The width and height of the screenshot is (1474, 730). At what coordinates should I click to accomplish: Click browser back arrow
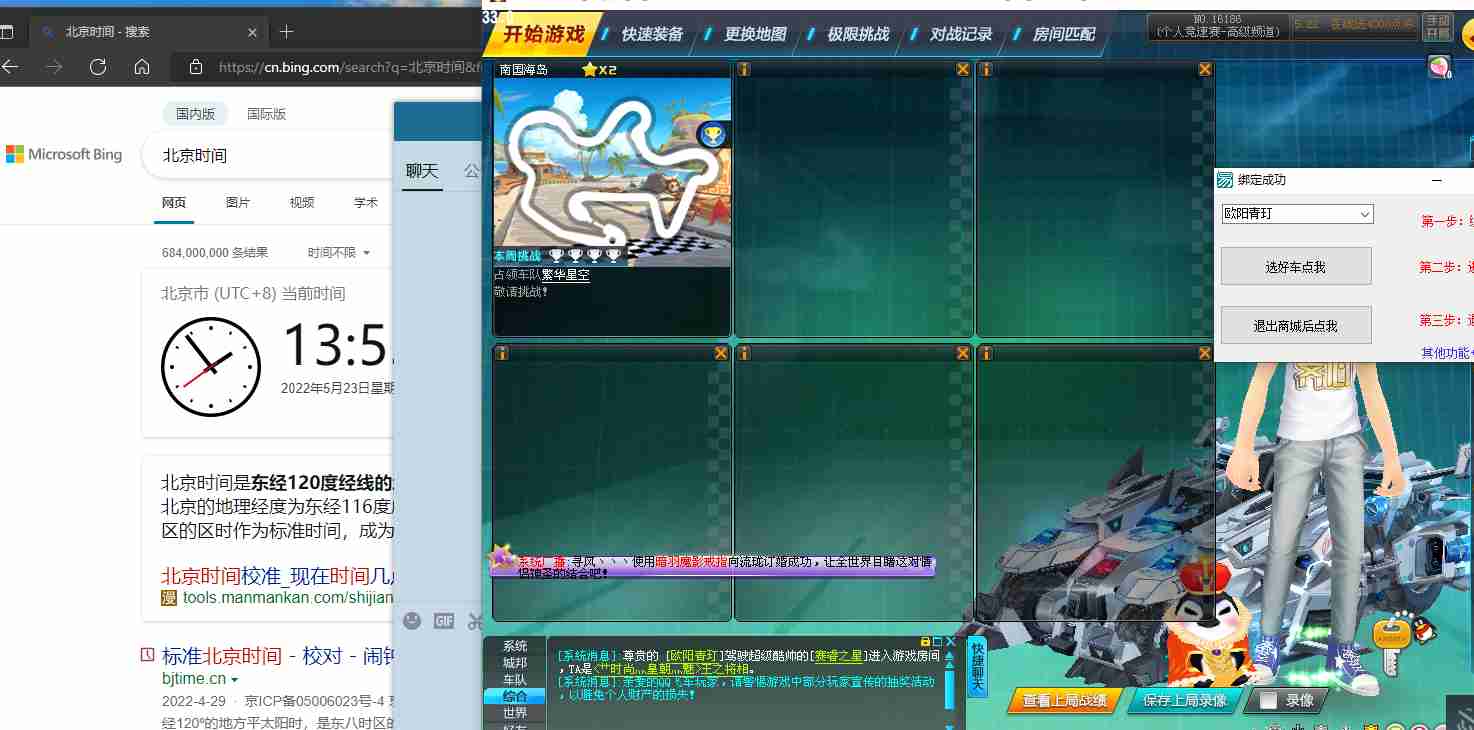[11, 67]
